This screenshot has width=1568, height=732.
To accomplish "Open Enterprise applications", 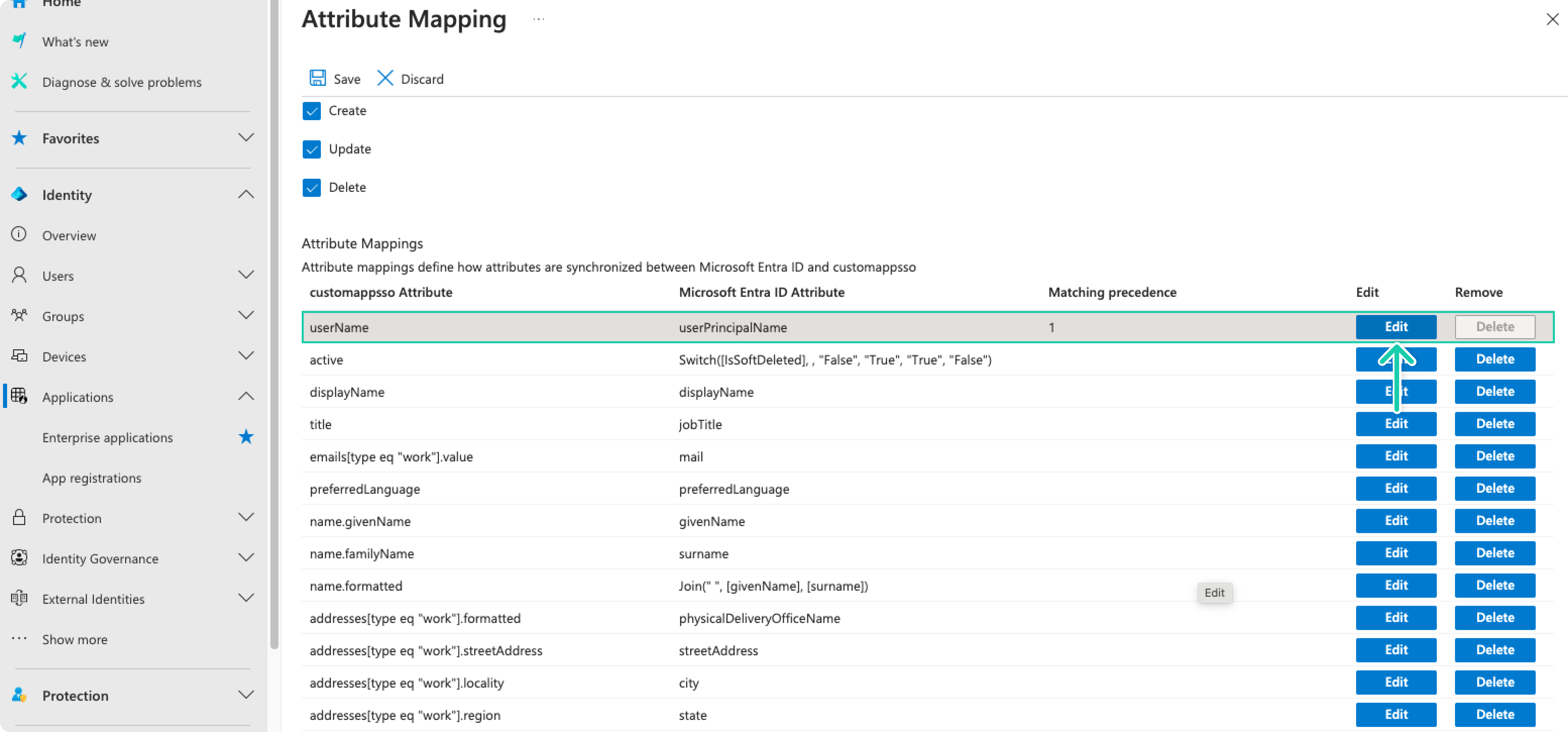I will pos(108,438).
